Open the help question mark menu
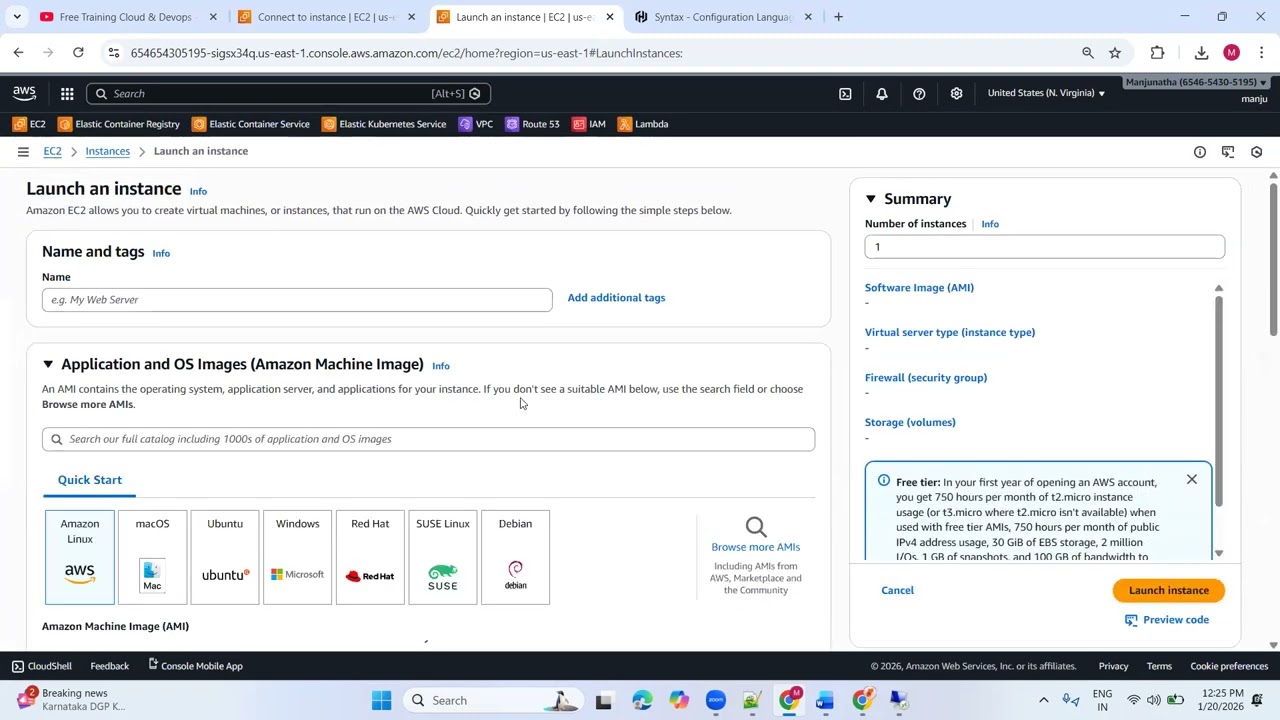This screenshot has height=720, width=1280. coord(919,93)
